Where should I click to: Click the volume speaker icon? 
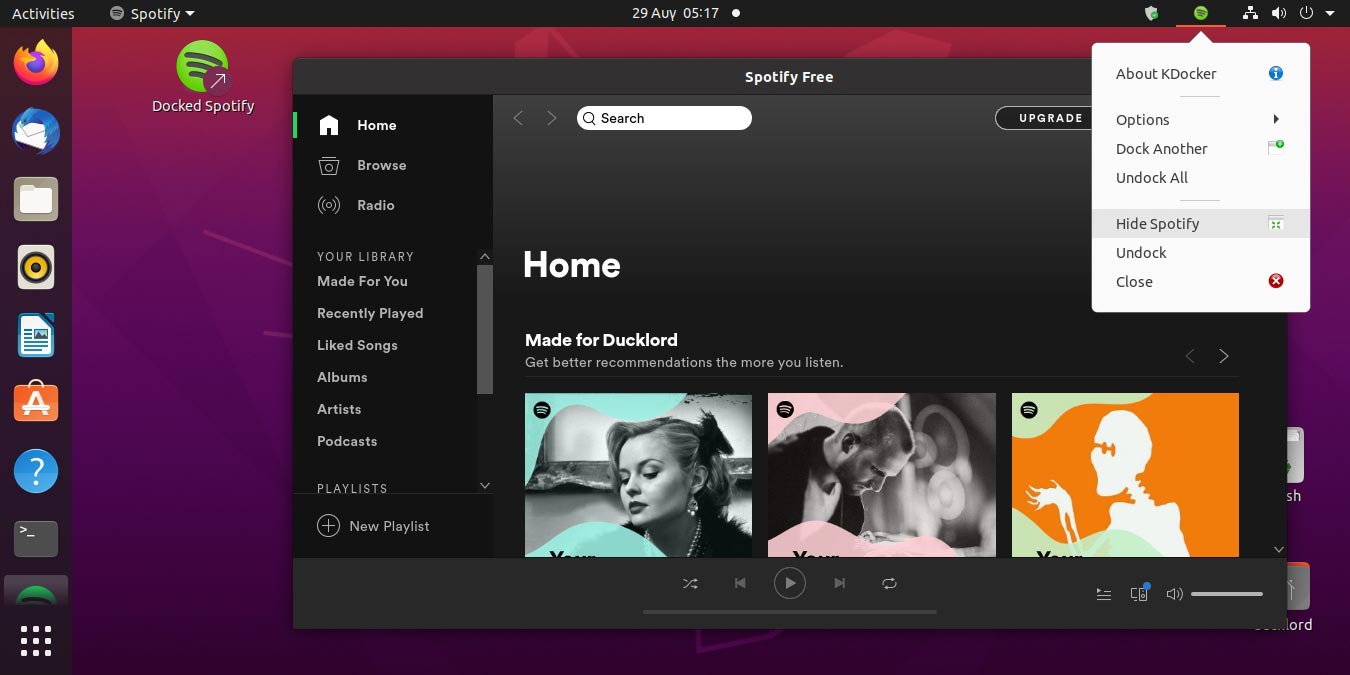point(1174,593)
